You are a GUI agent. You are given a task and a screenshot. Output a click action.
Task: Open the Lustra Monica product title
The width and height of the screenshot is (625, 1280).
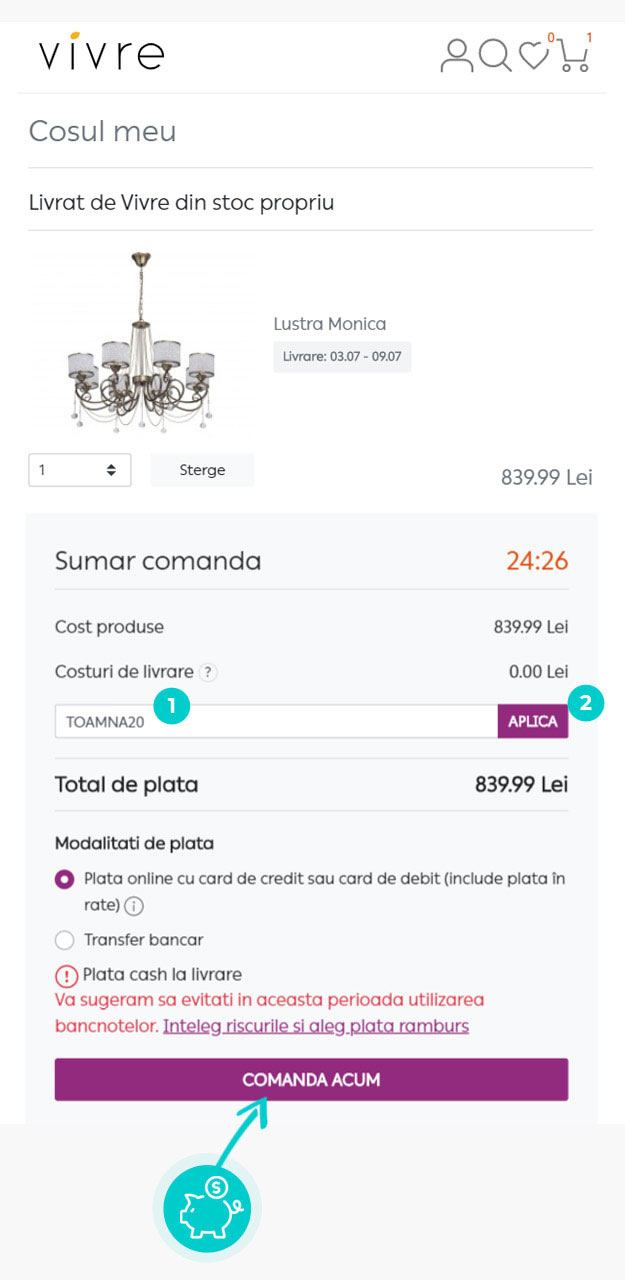[x=330, y=324]
